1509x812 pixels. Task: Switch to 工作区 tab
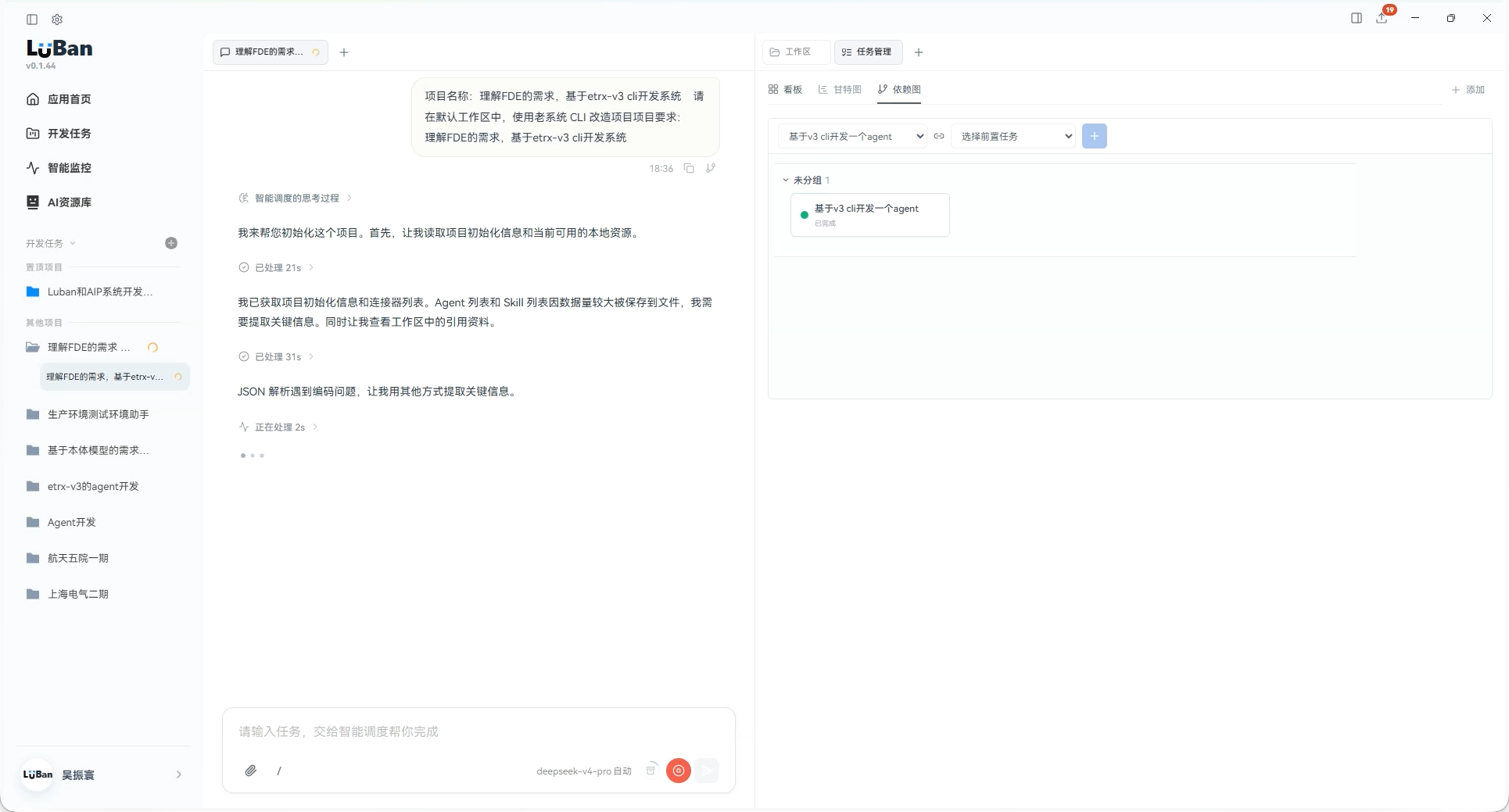click(x=796, y=52)
